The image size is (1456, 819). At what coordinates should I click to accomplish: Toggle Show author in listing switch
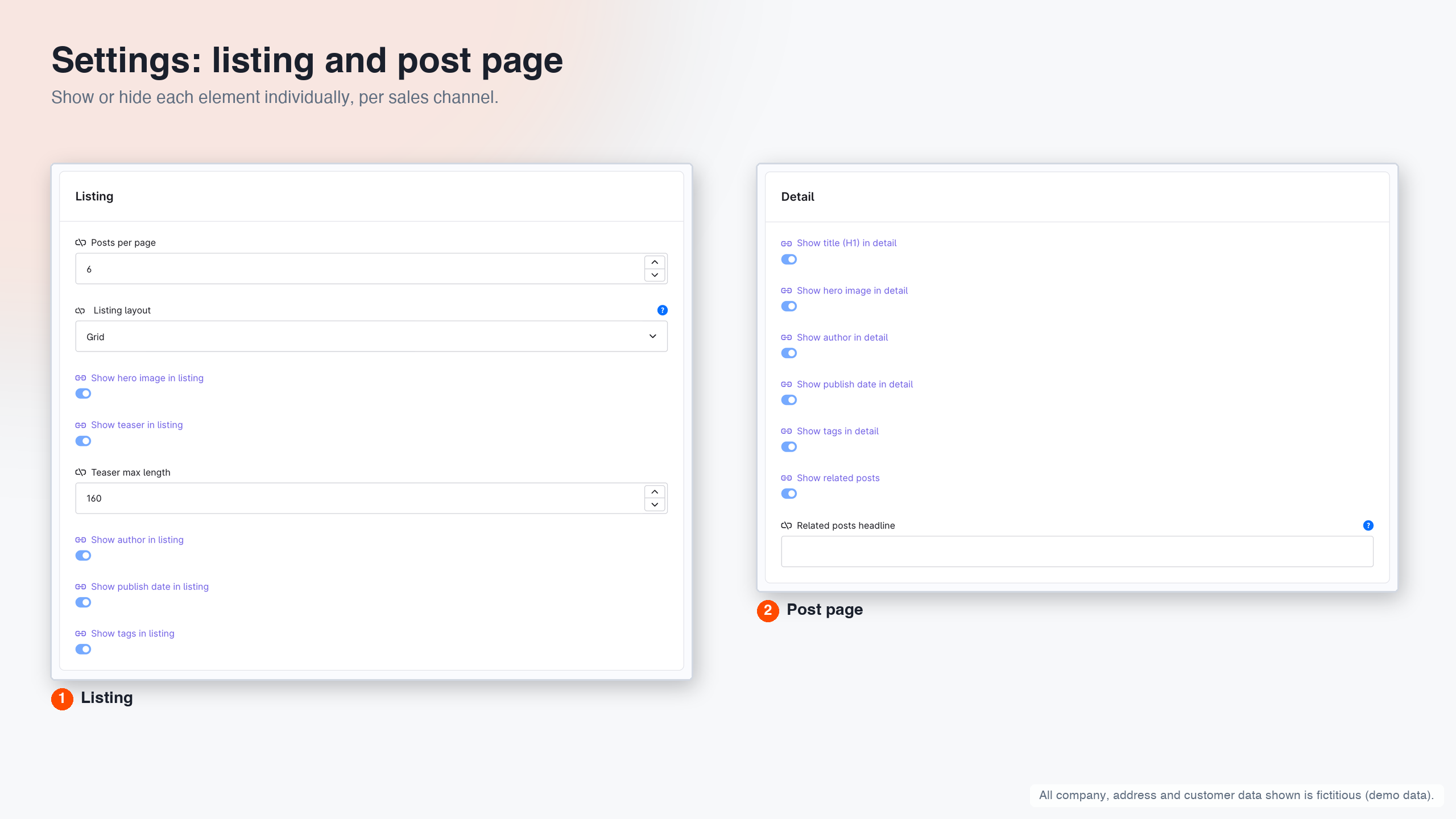pos(83,556)
